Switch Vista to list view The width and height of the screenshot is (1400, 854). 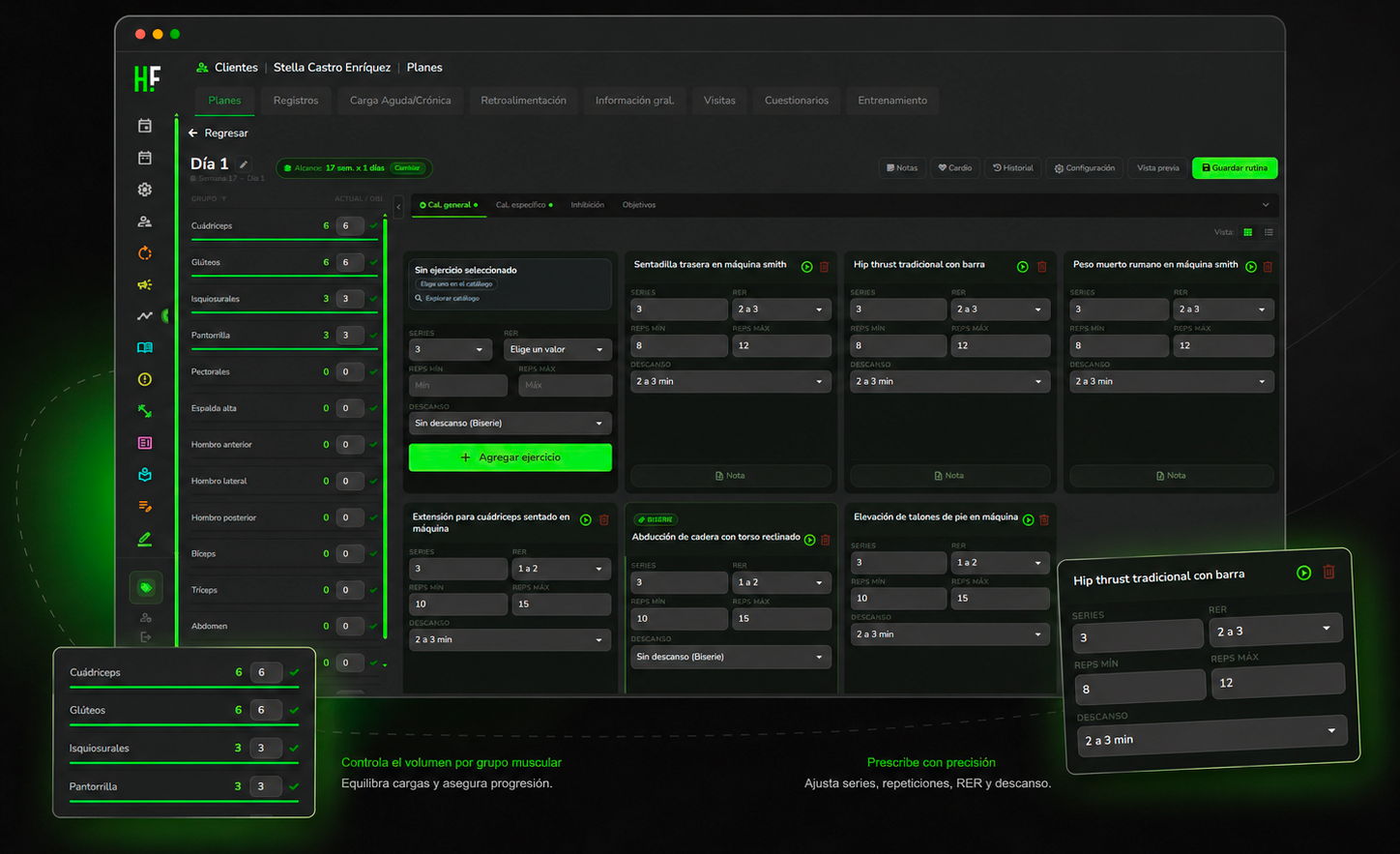click(x=1269, y=232)
